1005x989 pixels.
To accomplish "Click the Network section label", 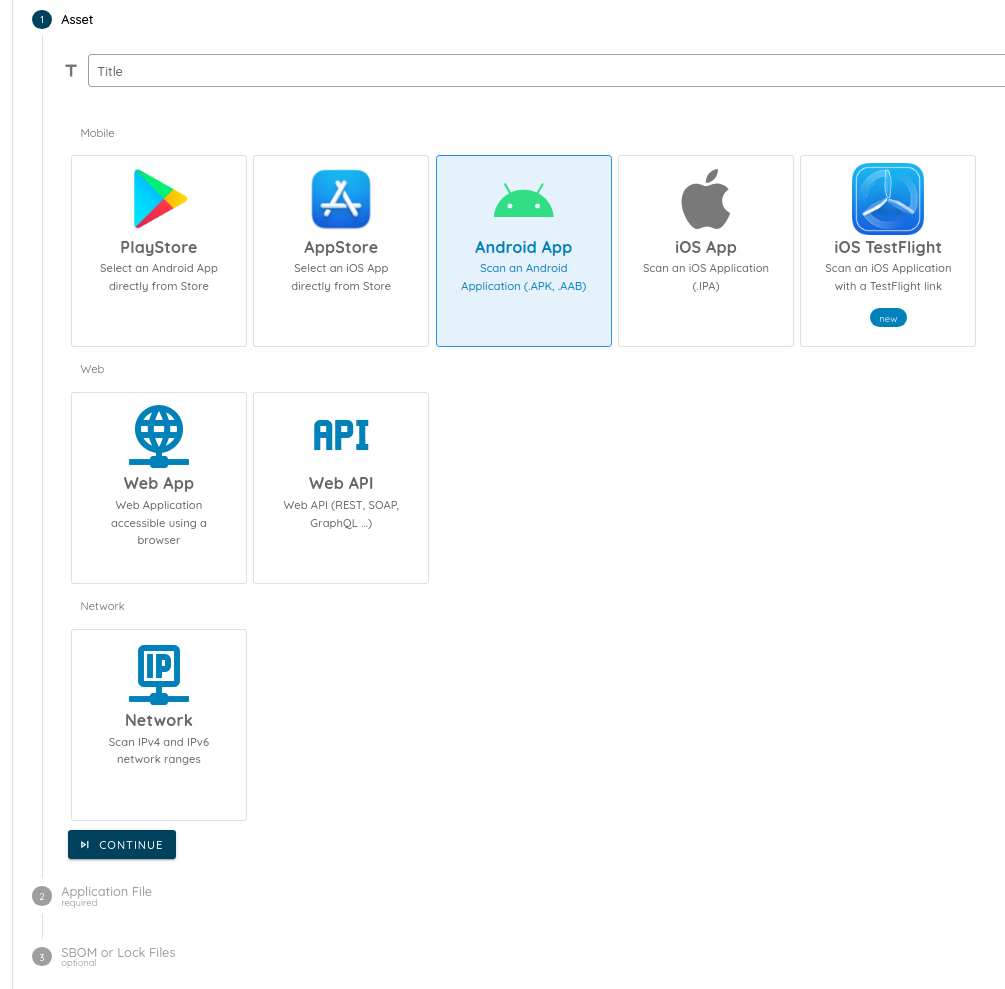I will pyautogui.click(x=103, y=606).
